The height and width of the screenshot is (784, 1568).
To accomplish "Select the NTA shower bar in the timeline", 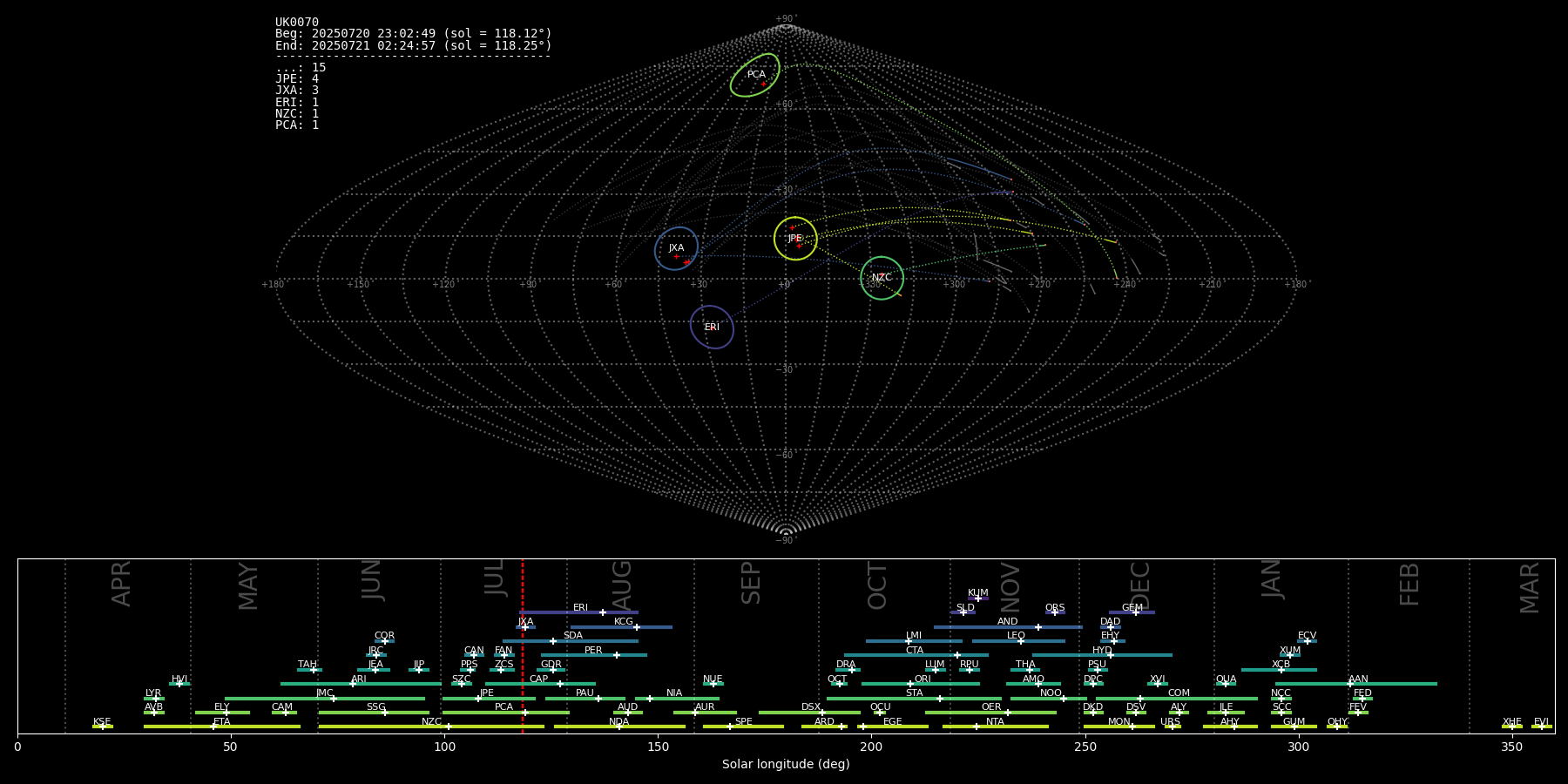I will pos(995,727).
